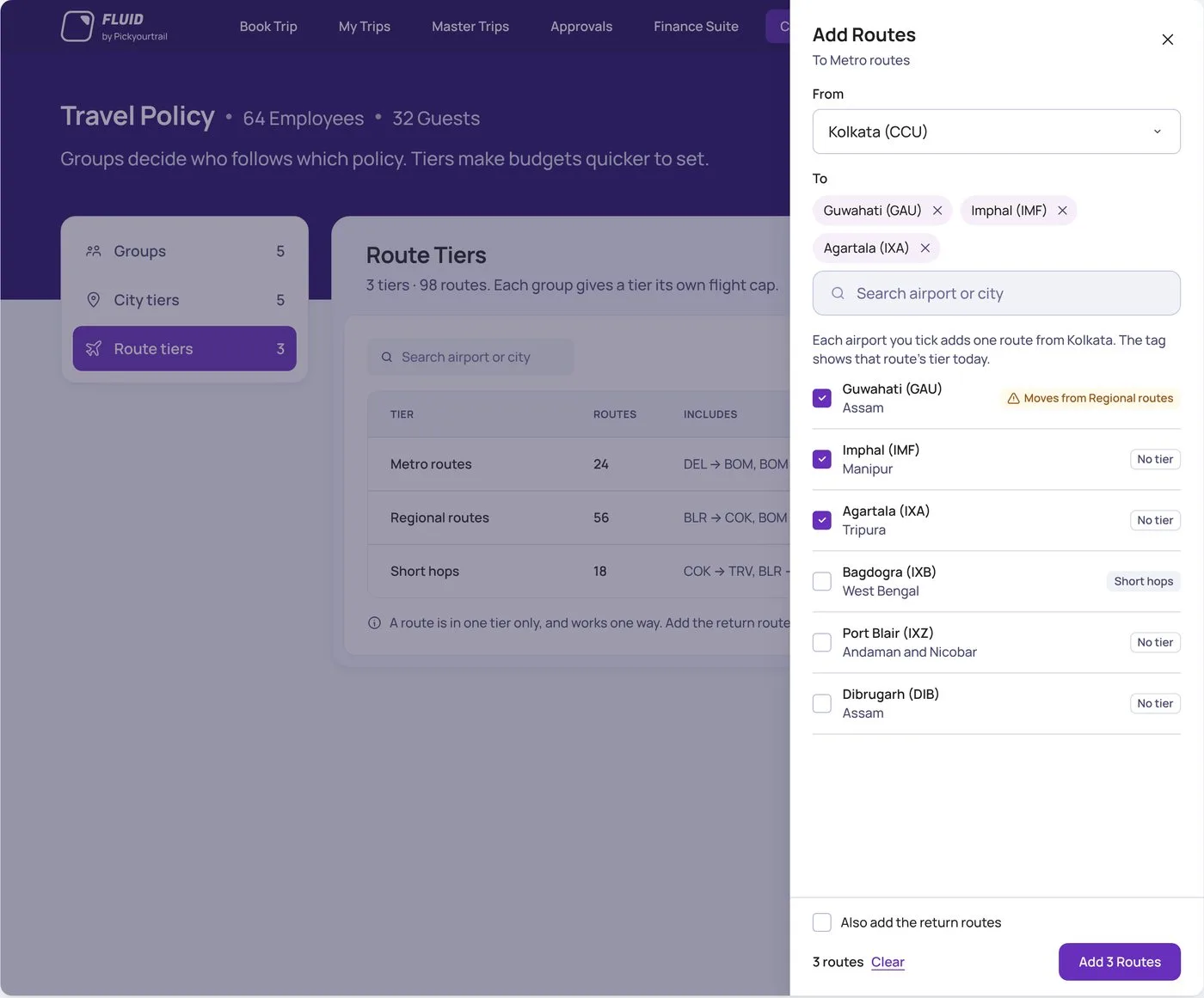Click the search icon in Route Tiers search
This screenshot has width=1204, height=998.
[x=387, y=358]
